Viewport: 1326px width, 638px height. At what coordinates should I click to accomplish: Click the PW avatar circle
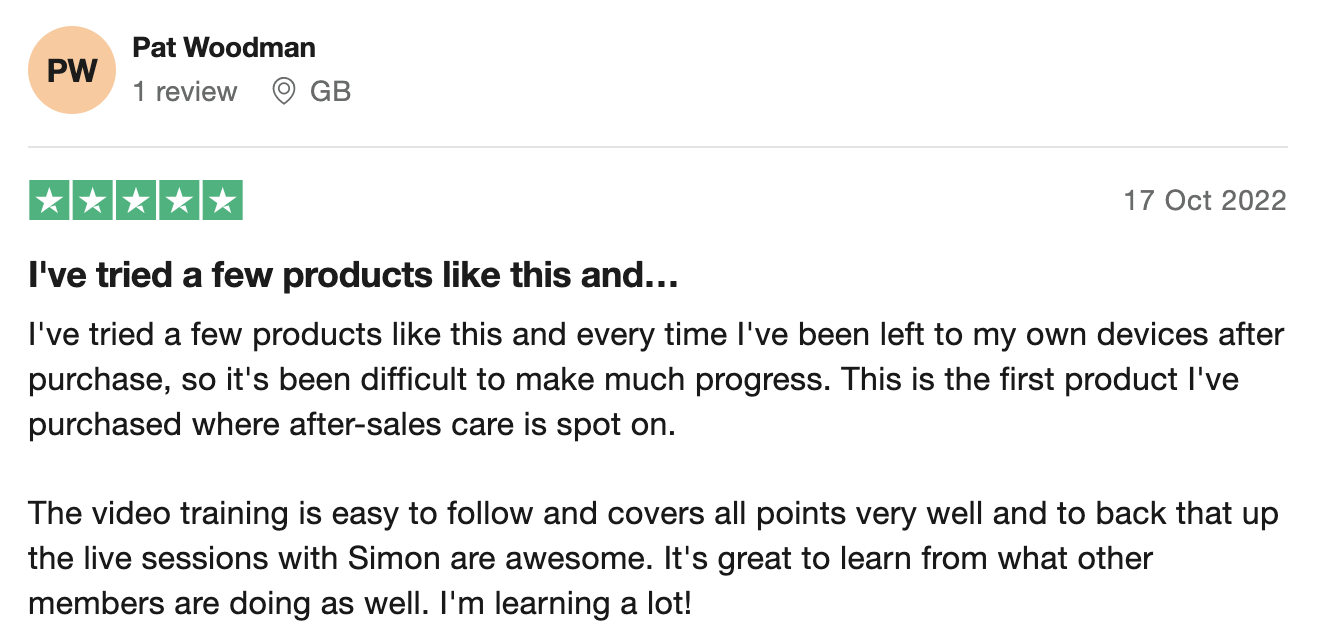(x=72, y=70)
